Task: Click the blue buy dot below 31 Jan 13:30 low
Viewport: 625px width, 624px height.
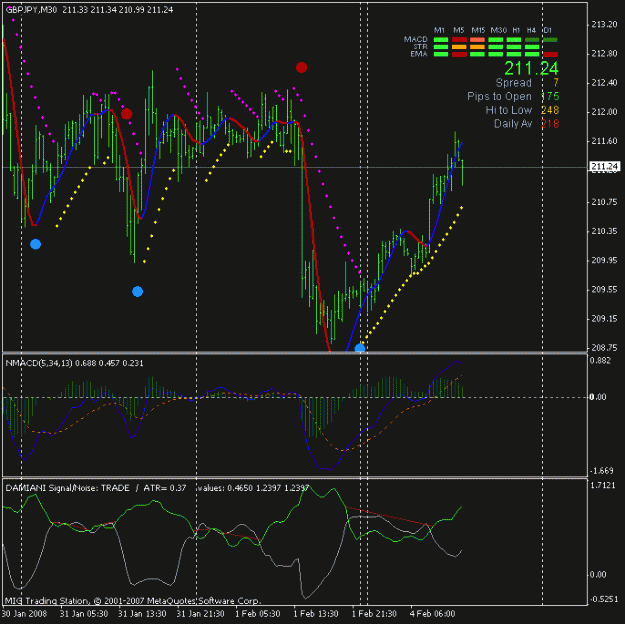Action: 138,291
